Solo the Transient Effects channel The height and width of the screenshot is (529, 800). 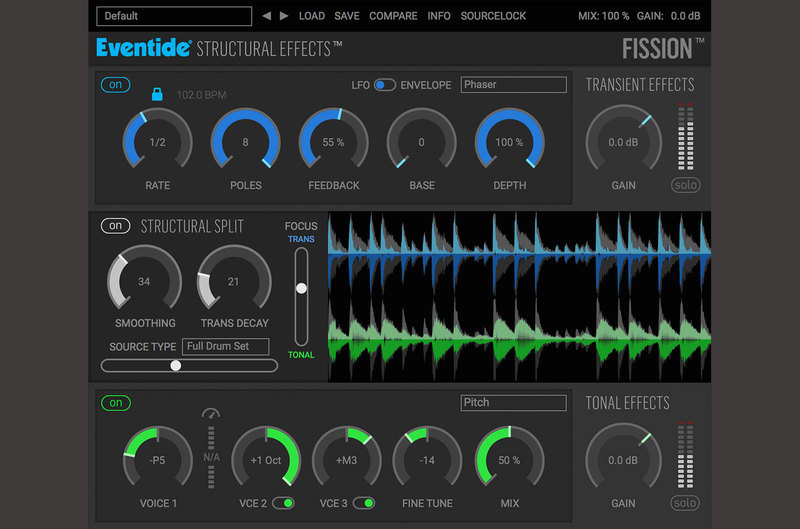[x=686, y=185]
